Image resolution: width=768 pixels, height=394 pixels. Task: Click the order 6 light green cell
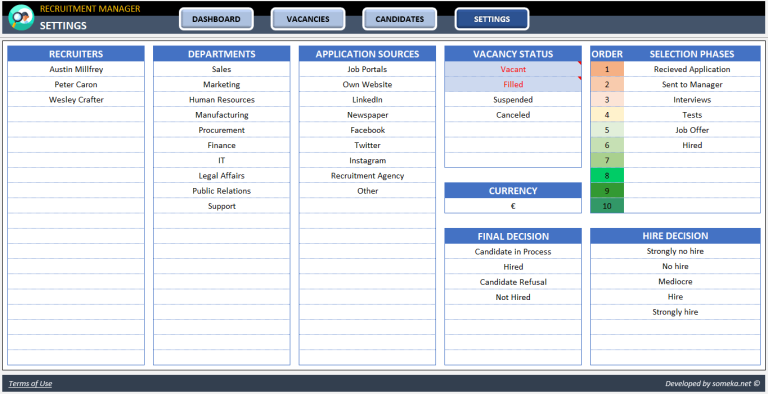tap(607, 145)
